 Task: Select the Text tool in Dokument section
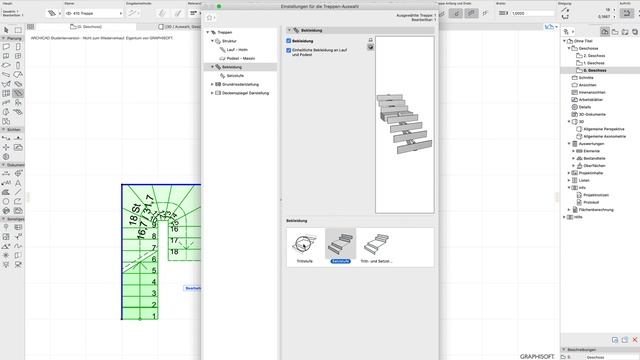tap(18, 183)
